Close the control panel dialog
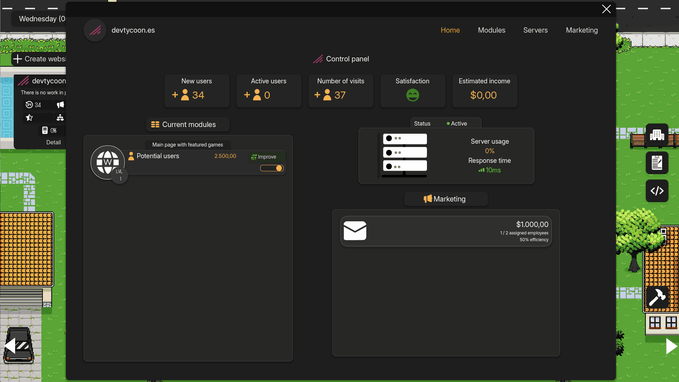The width and height of the screenshot is (679, 382). (x=606, y=9)
